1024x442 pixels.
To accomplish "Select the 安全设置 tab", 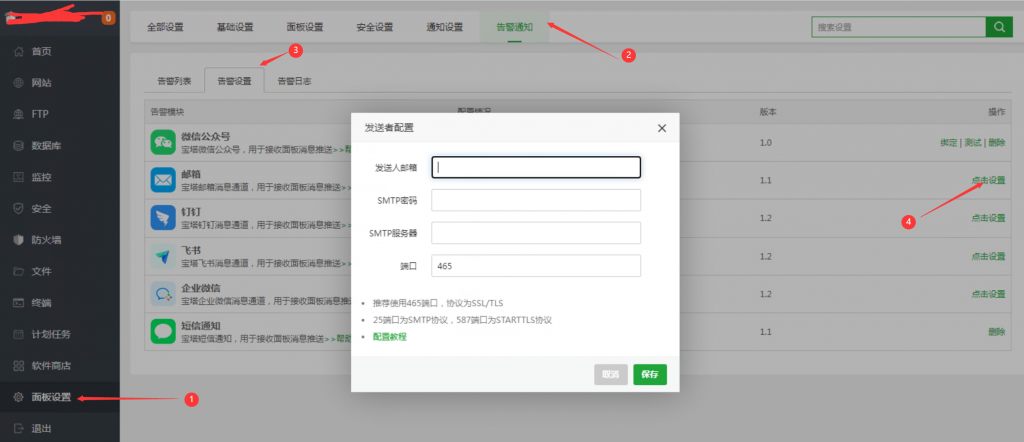I will pos(374,27).
